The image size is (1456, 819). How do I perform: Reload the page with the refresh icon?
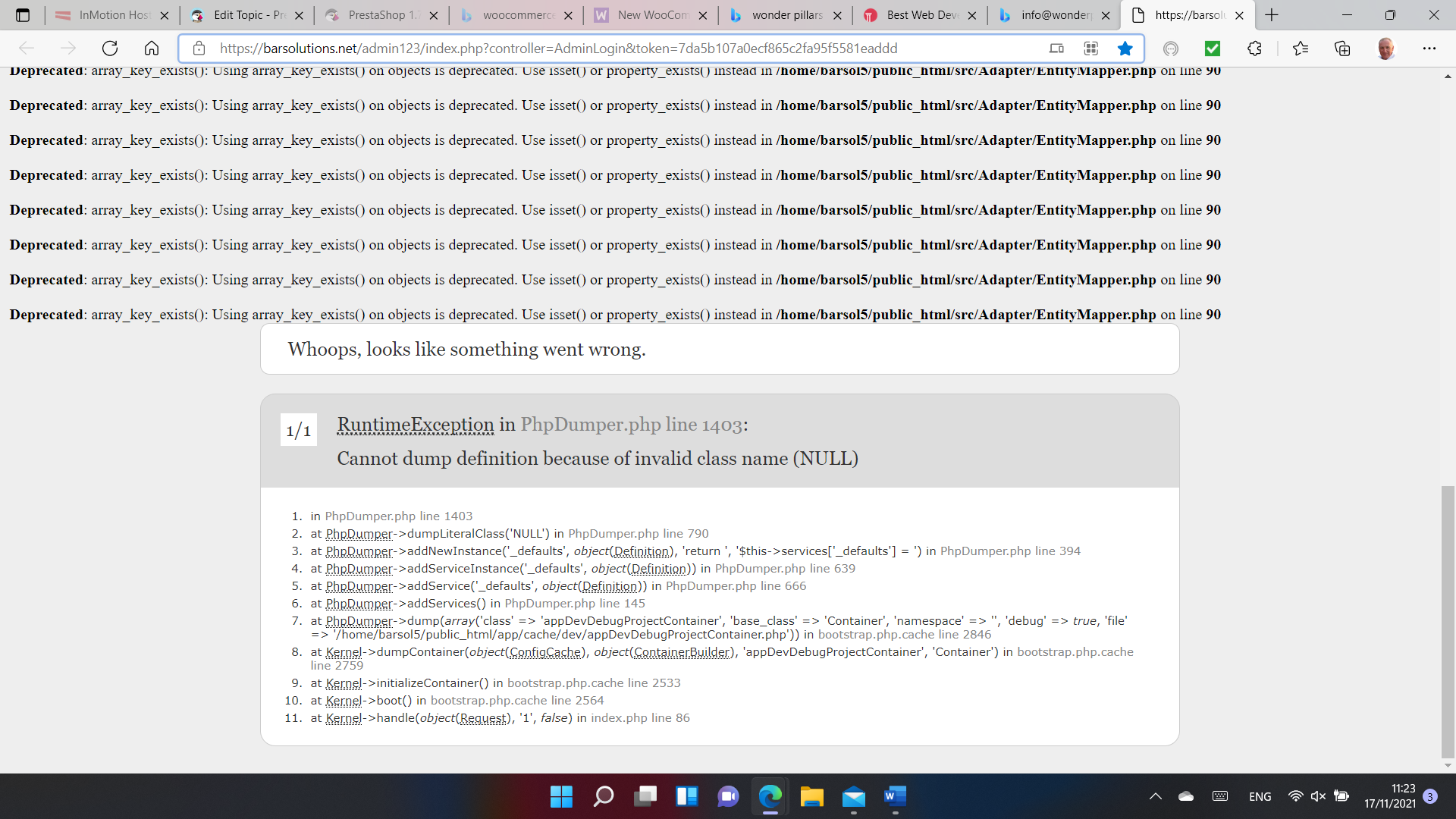click(110, 49)
